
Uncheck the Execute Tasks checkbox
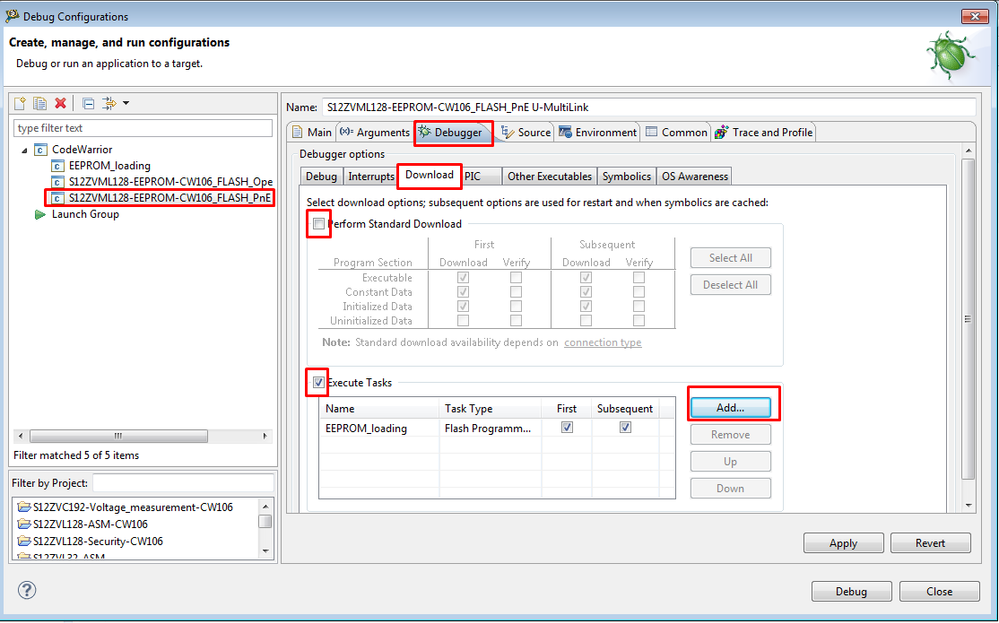coord(316,382)
